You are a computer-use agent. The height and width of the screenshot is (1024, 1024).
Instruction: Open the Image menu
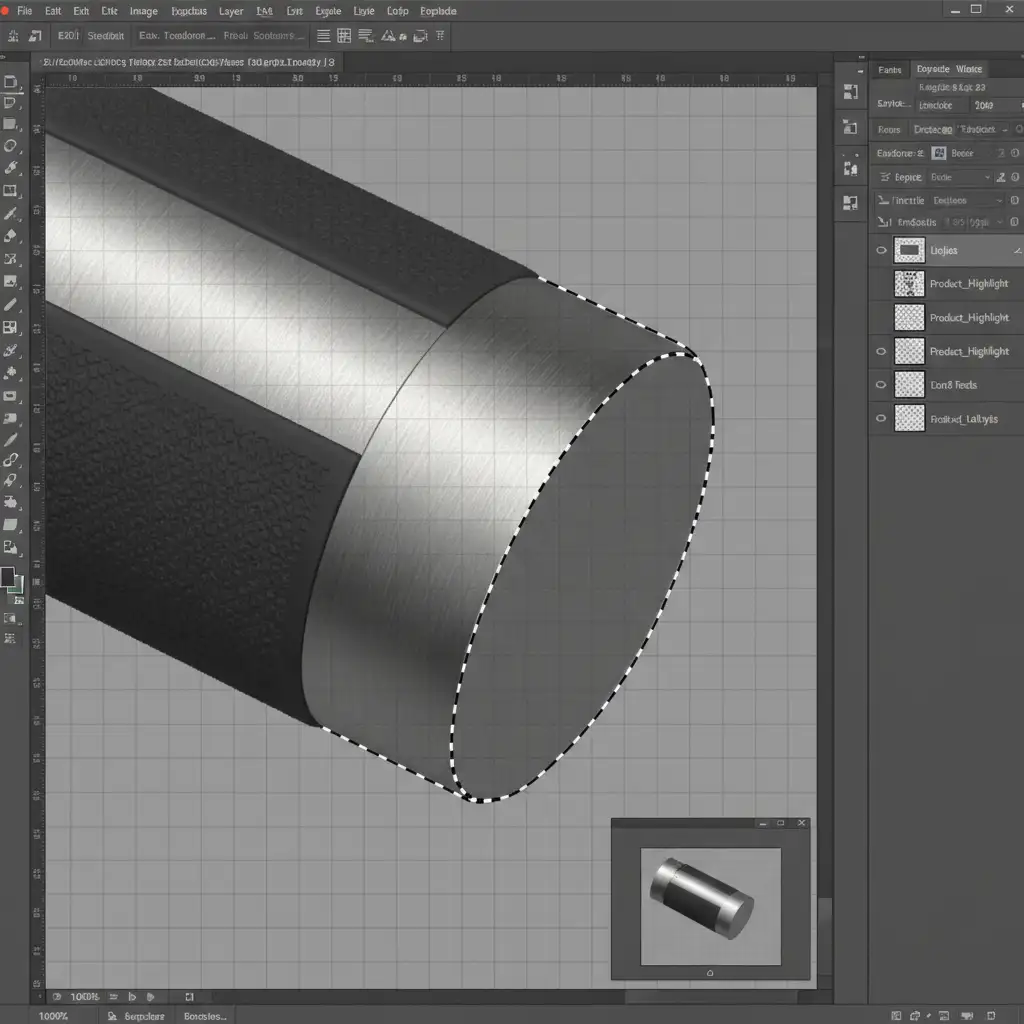(x=143, y=11)
